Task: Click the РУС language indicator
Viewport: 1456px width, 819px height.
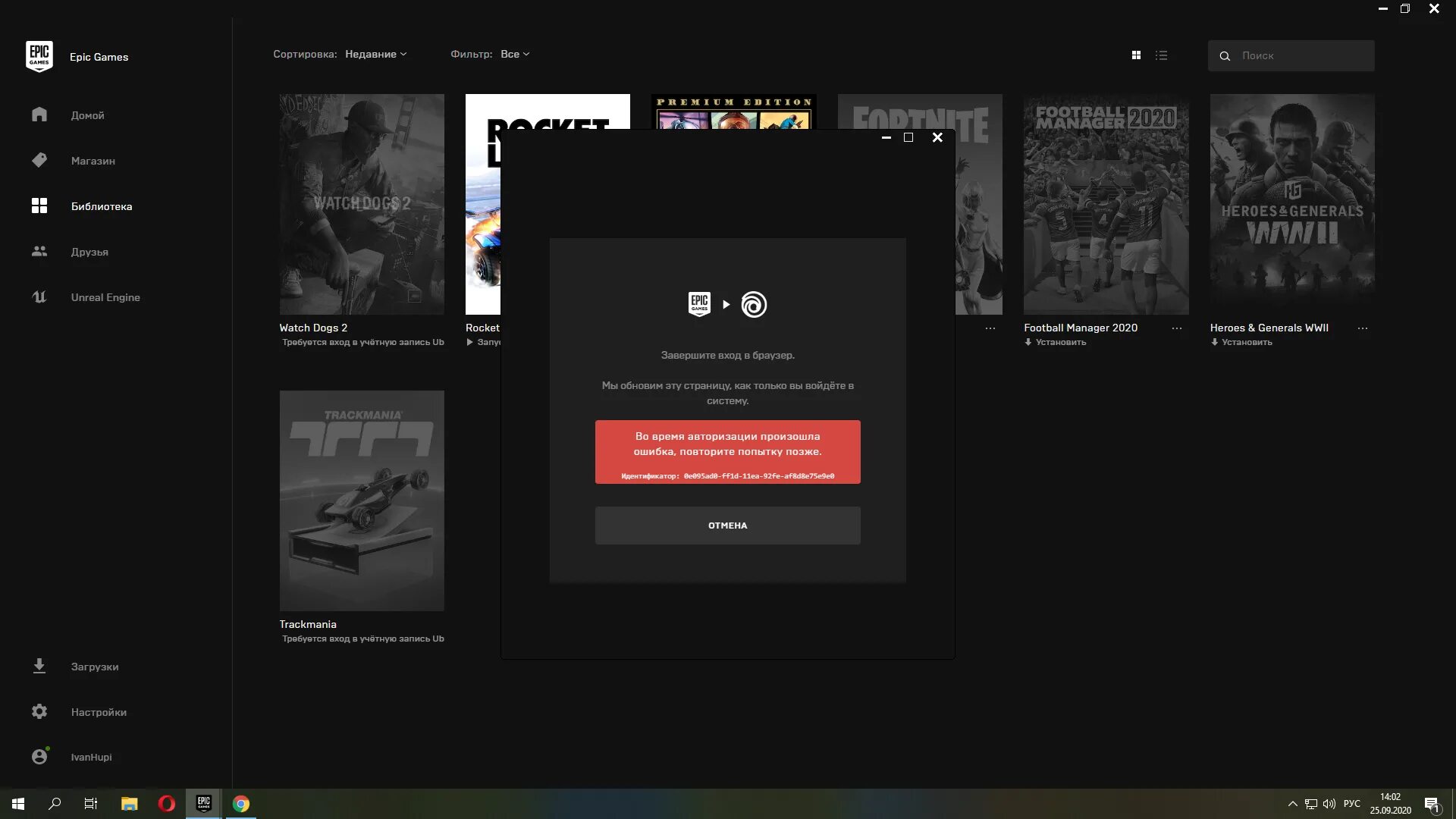Action: [1352, 804]
